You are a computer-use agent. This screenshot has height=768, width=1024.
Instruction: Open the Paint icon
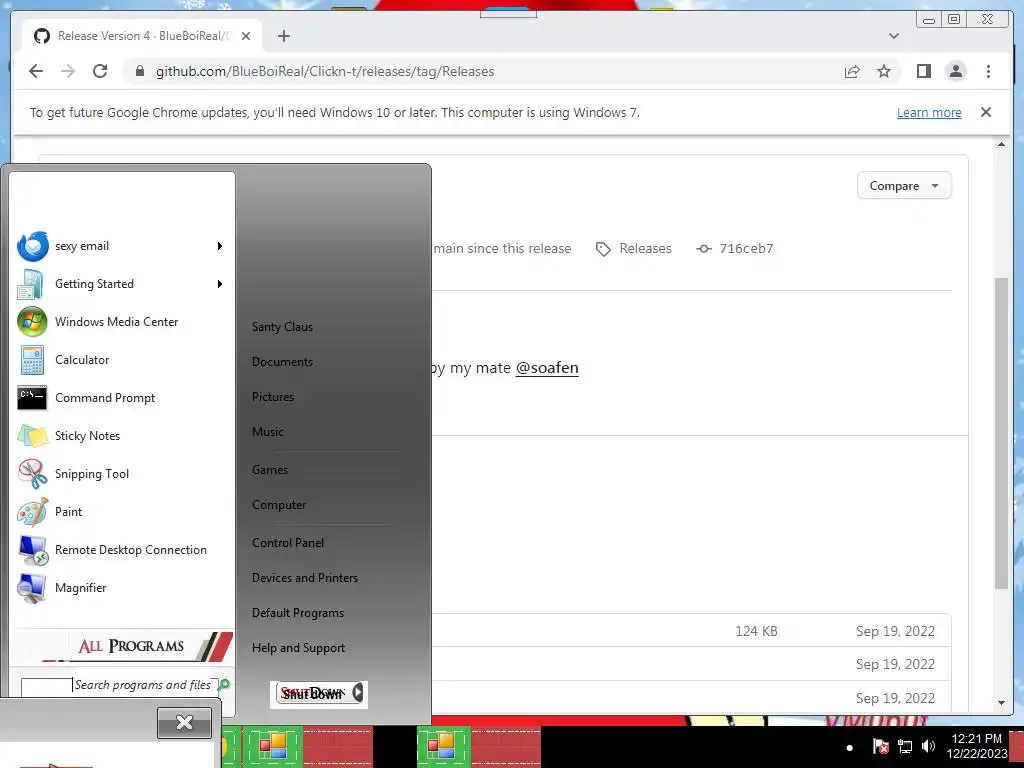[x=32, y=511]
